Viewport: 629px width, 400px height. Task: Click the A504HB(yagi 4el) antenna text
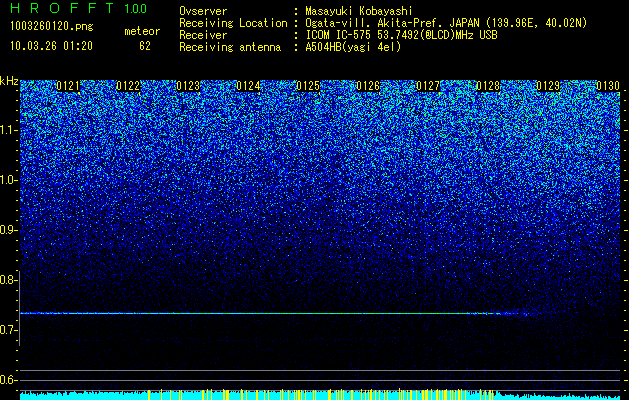(x=353, y=47)
